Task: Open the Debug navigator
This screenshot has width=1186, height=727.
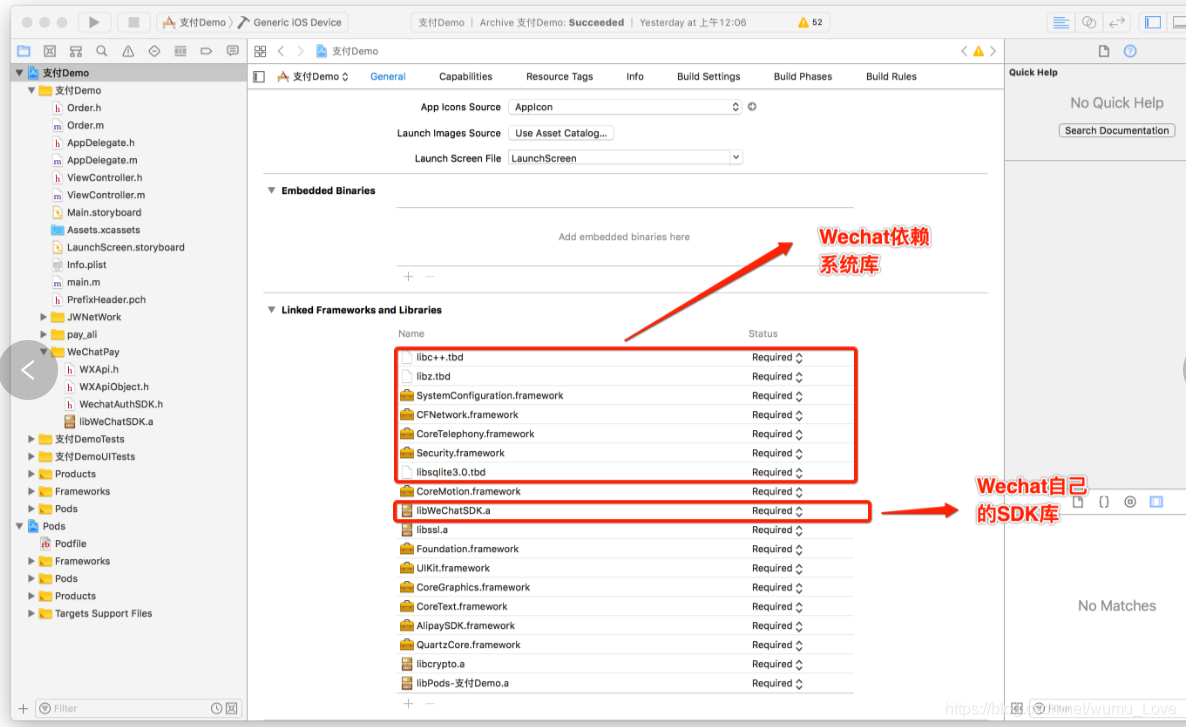Action: point(180,51)
